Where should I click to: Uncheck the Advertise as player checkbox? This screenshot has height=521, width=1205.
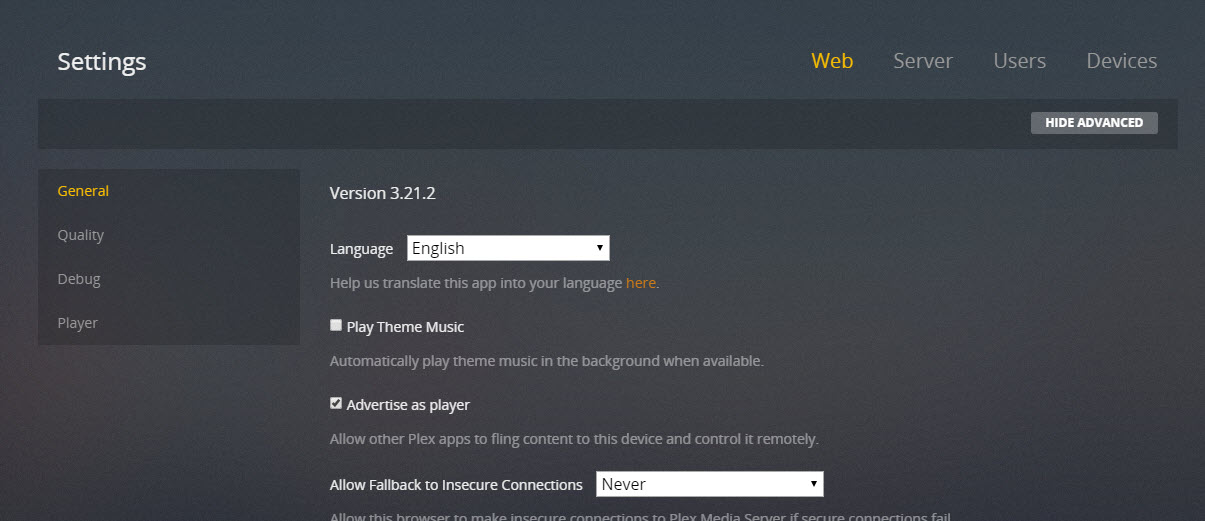(x=336, y=404)
